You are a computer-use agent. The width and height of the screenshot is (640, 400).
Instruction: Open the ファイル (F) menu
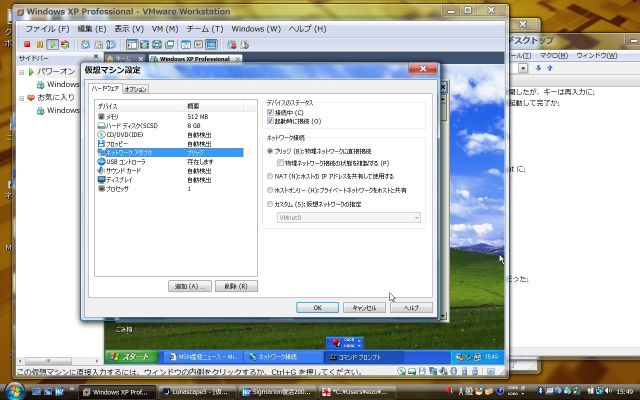47,29
